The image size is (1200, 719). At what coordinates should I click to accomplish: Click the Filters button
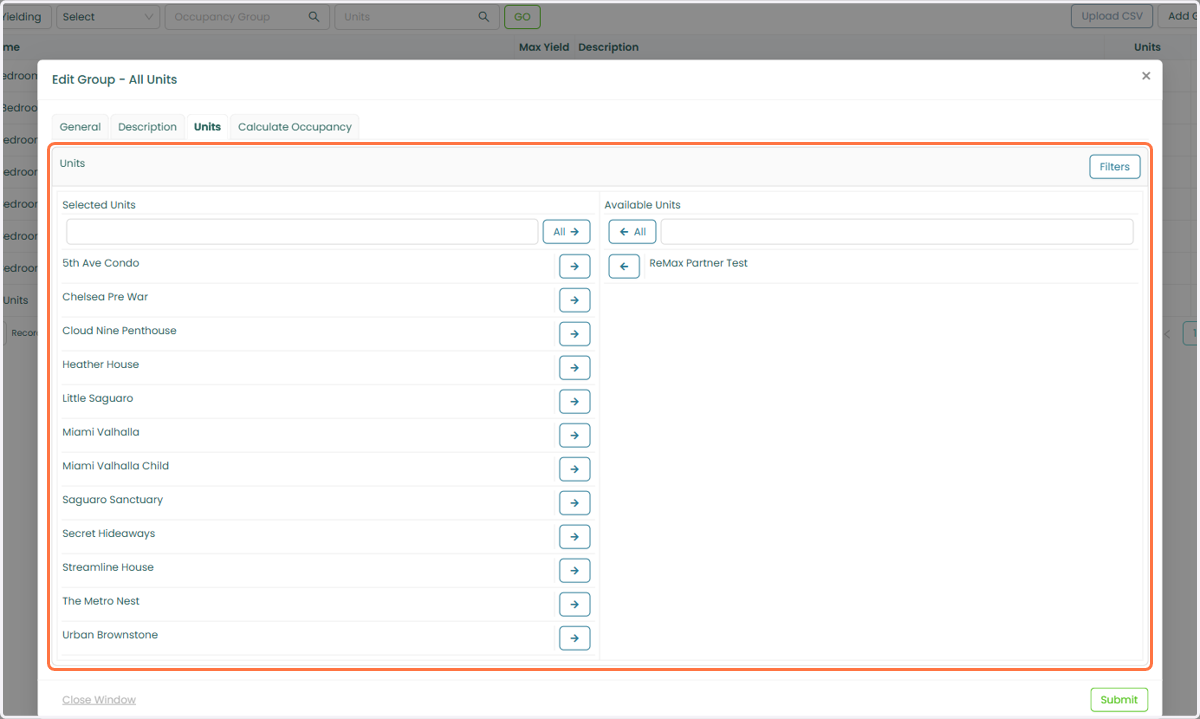tap(1114, 167)
